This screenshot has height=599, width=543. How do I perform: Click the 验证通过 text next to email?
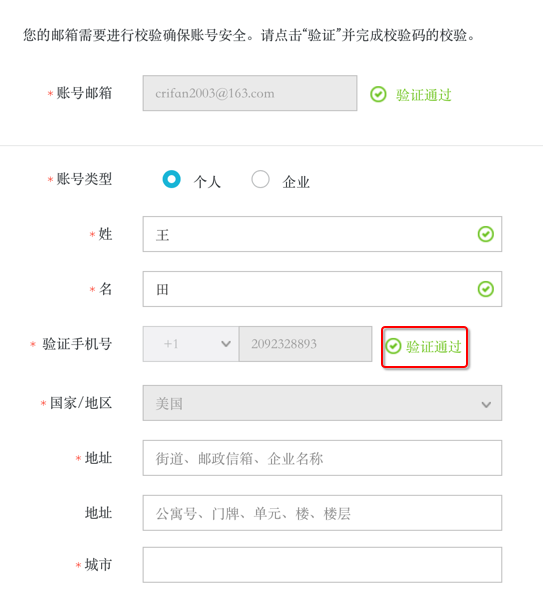pos(424,95)
